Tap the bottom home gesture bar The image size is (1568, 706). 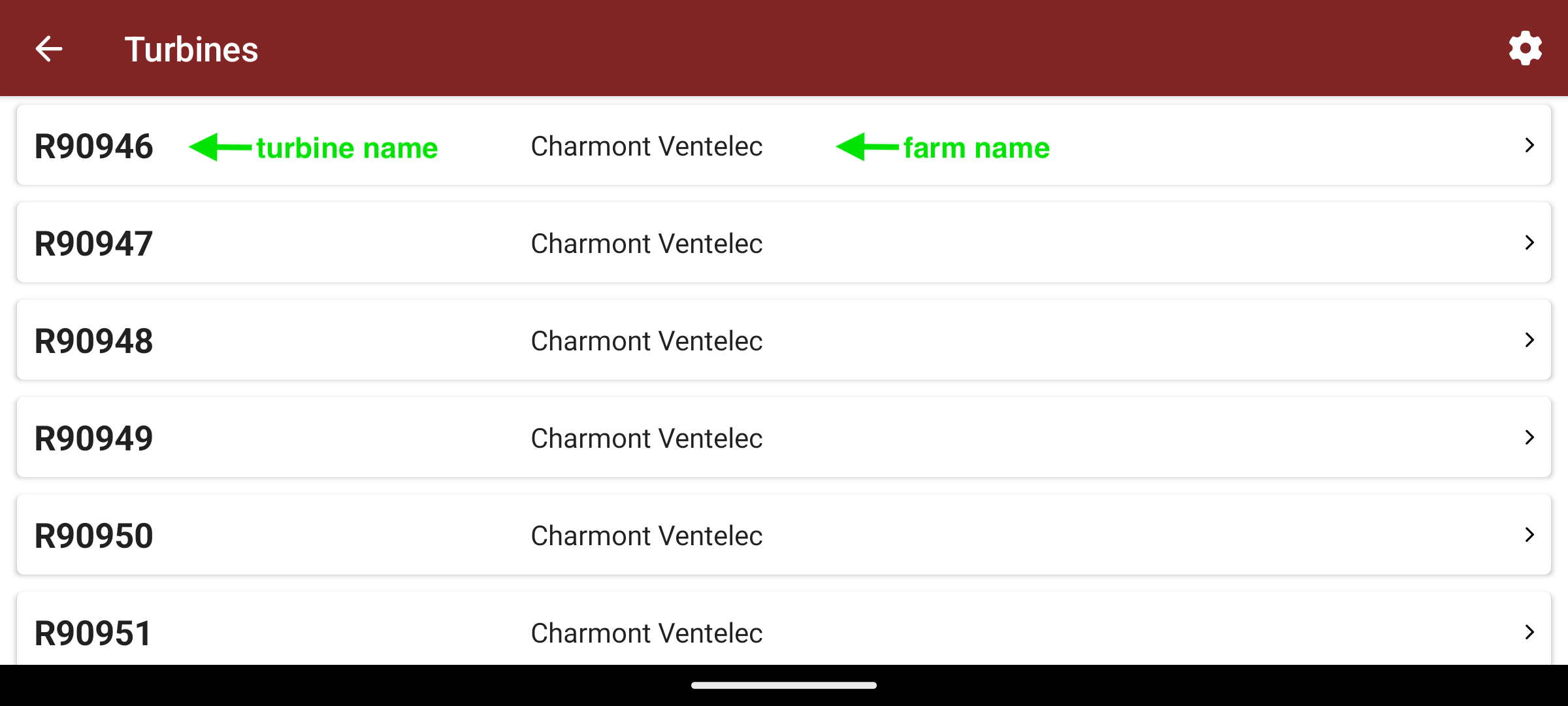[783, 685]
